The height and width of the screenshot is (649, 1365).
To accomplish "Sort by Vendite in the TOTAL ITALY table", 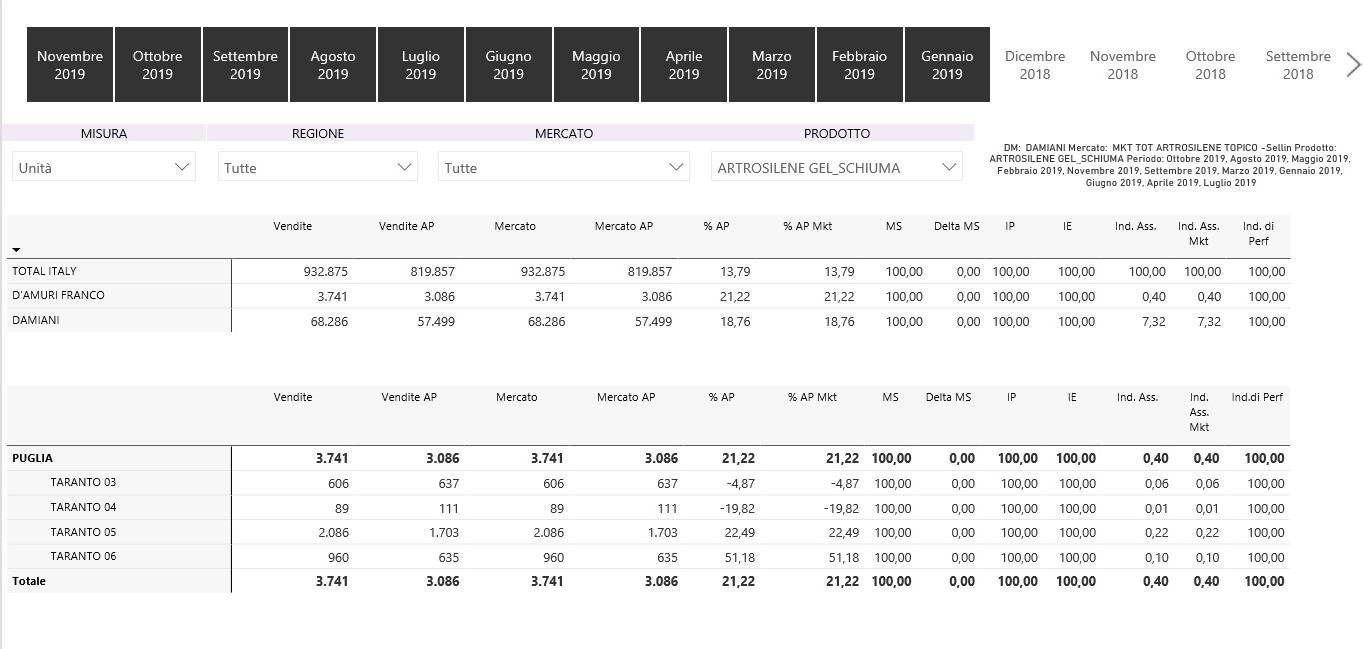I will coord(292,227).
